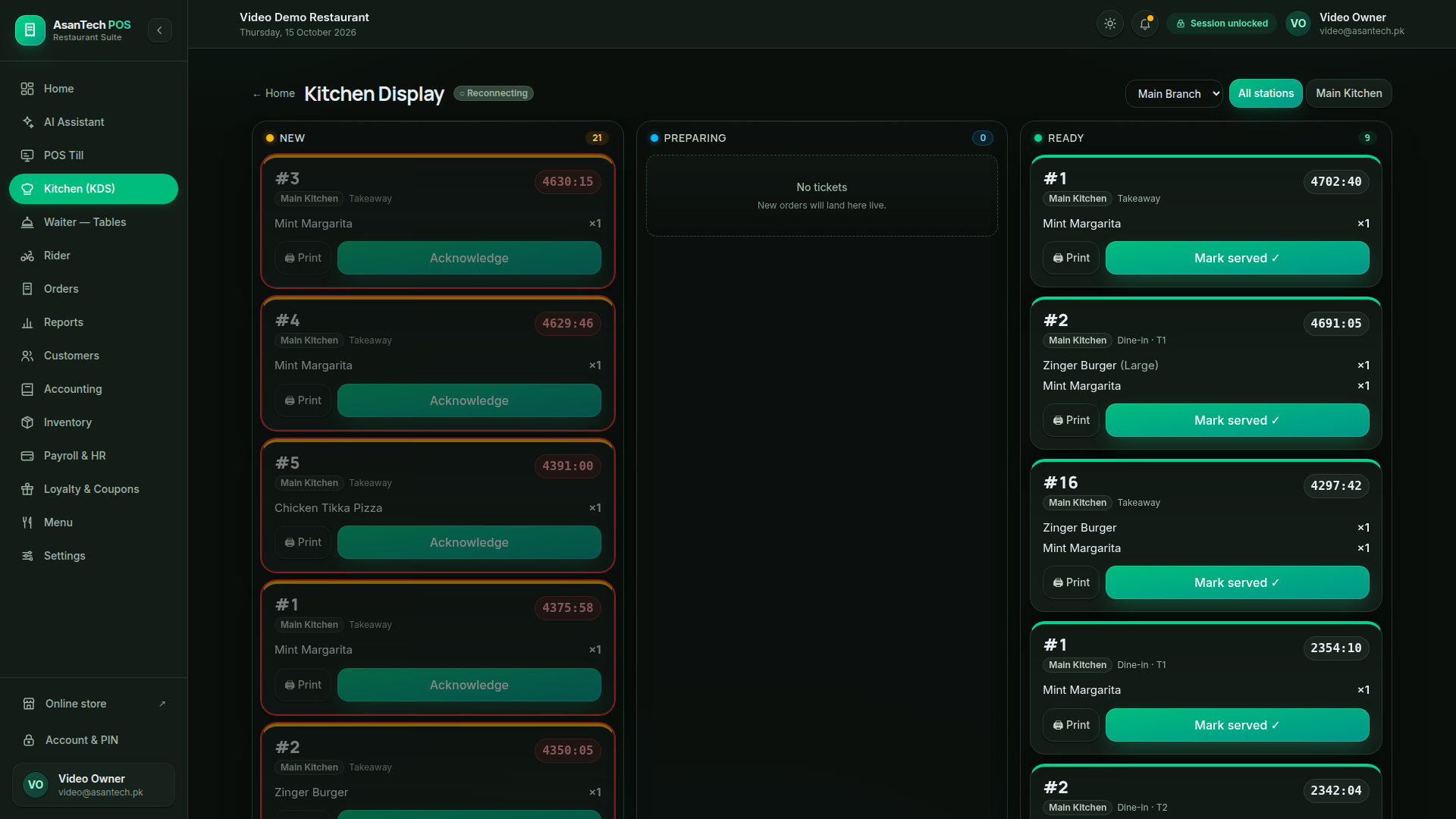Go to POS Till

point(93,155)
